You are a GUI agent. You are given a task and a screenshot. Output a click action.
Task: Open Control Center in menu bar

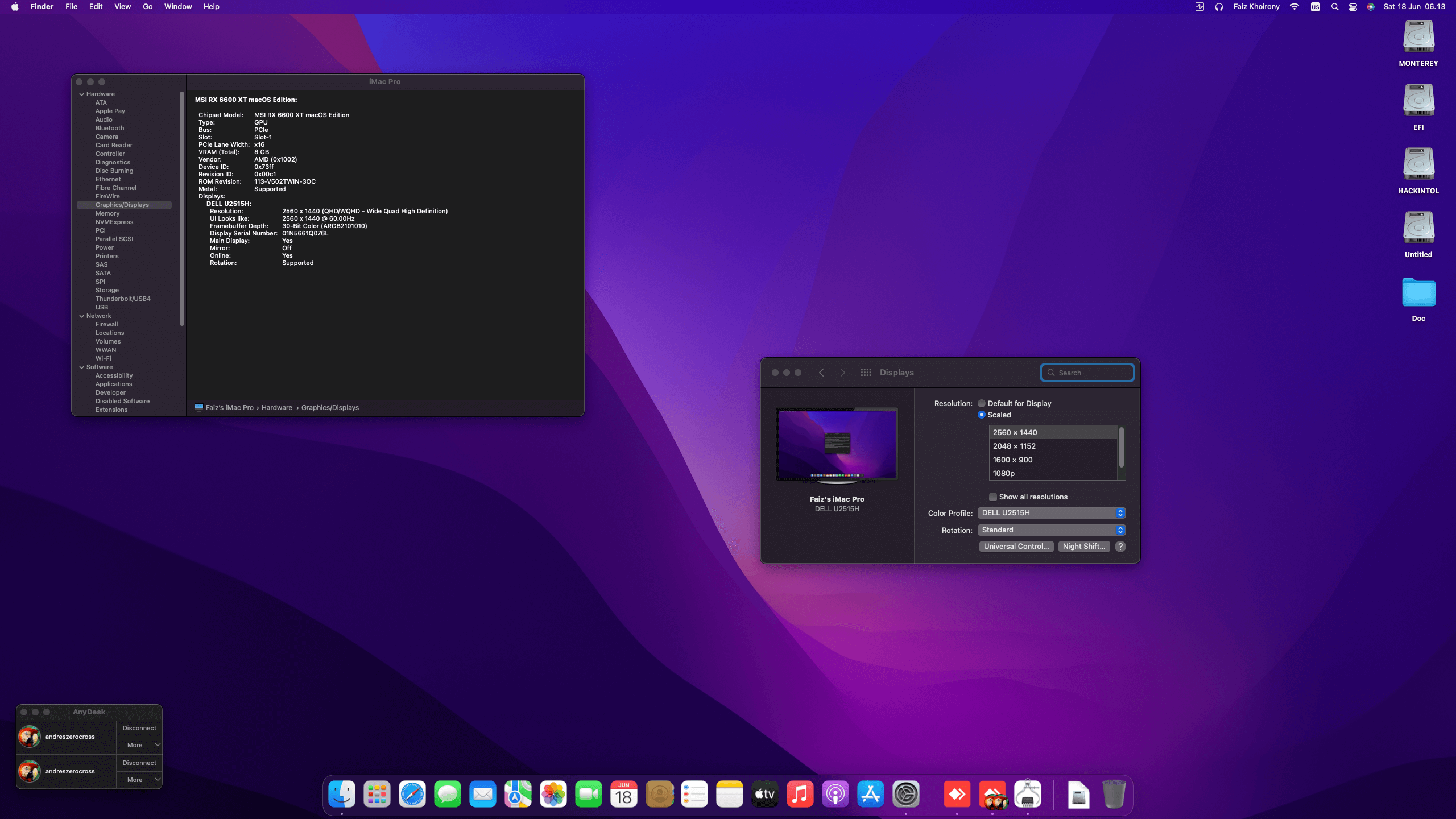(x=1353, y=7)
